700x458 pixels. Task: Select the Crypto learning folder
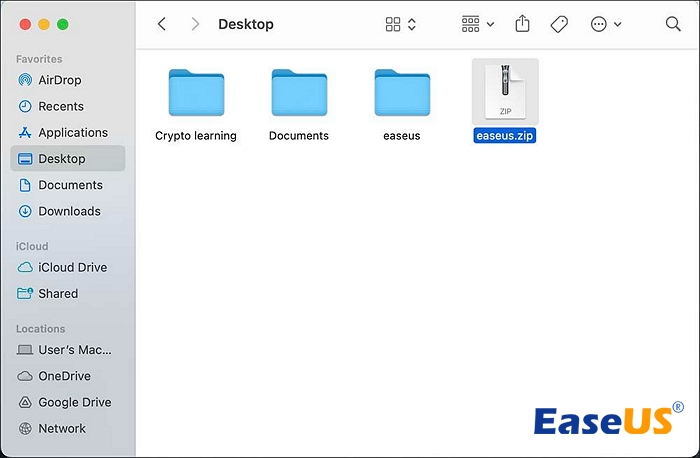point(196,94)
